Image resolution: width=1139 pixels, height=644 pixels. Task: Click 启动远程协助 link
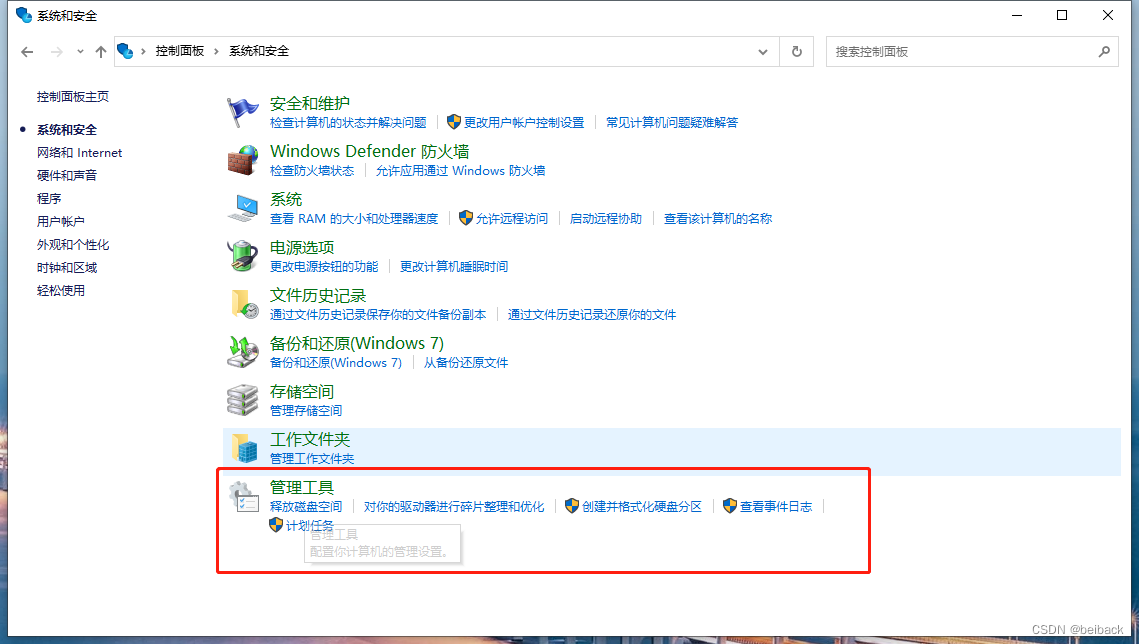click(x=606, y=219)
